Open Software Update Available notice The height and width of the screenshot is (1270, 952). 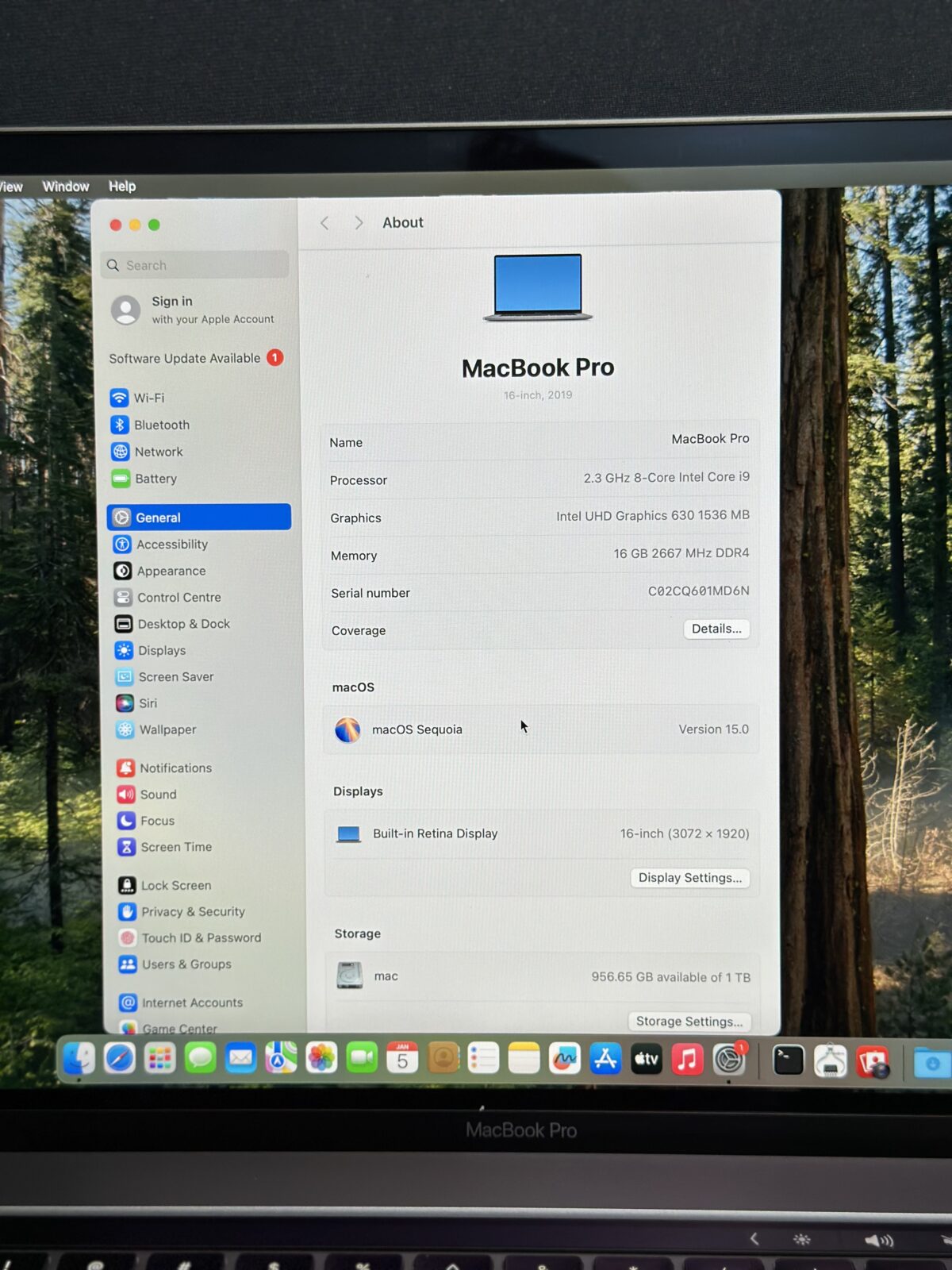[x=196, y=358]
